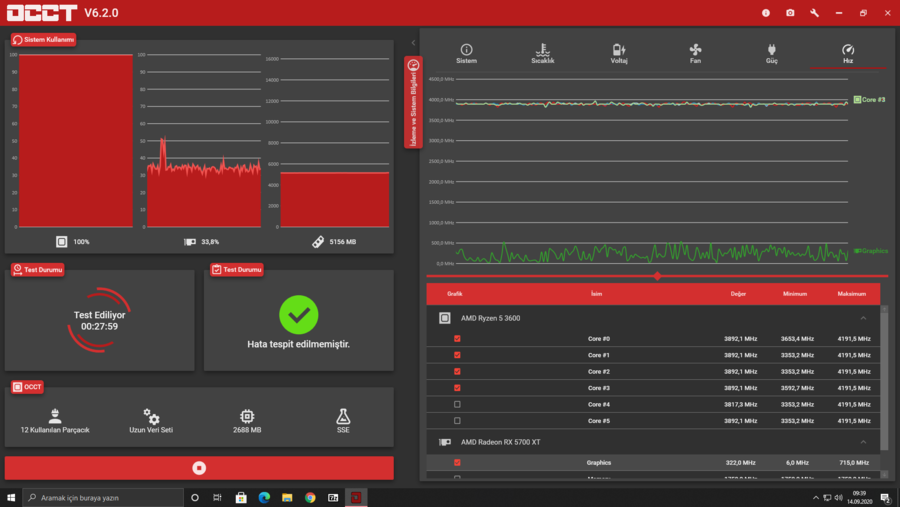Click the taskbar search box
Viewport: 900px width, 507px height.
click(103, 497)
